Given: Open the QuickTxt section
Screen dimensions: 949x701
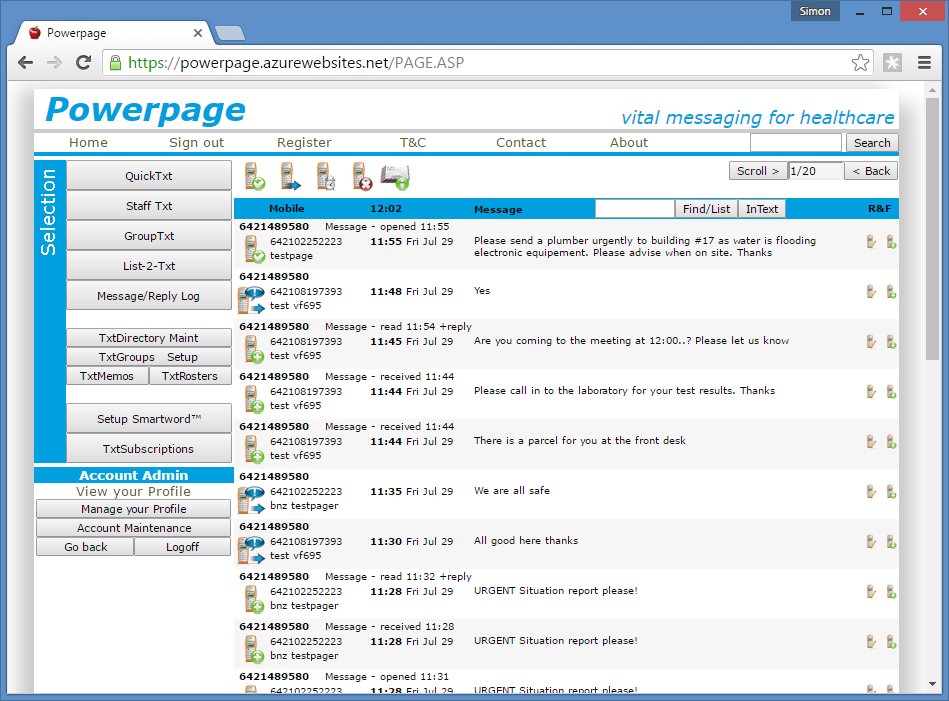Looking at the screenshot, I should click(148, 176).
